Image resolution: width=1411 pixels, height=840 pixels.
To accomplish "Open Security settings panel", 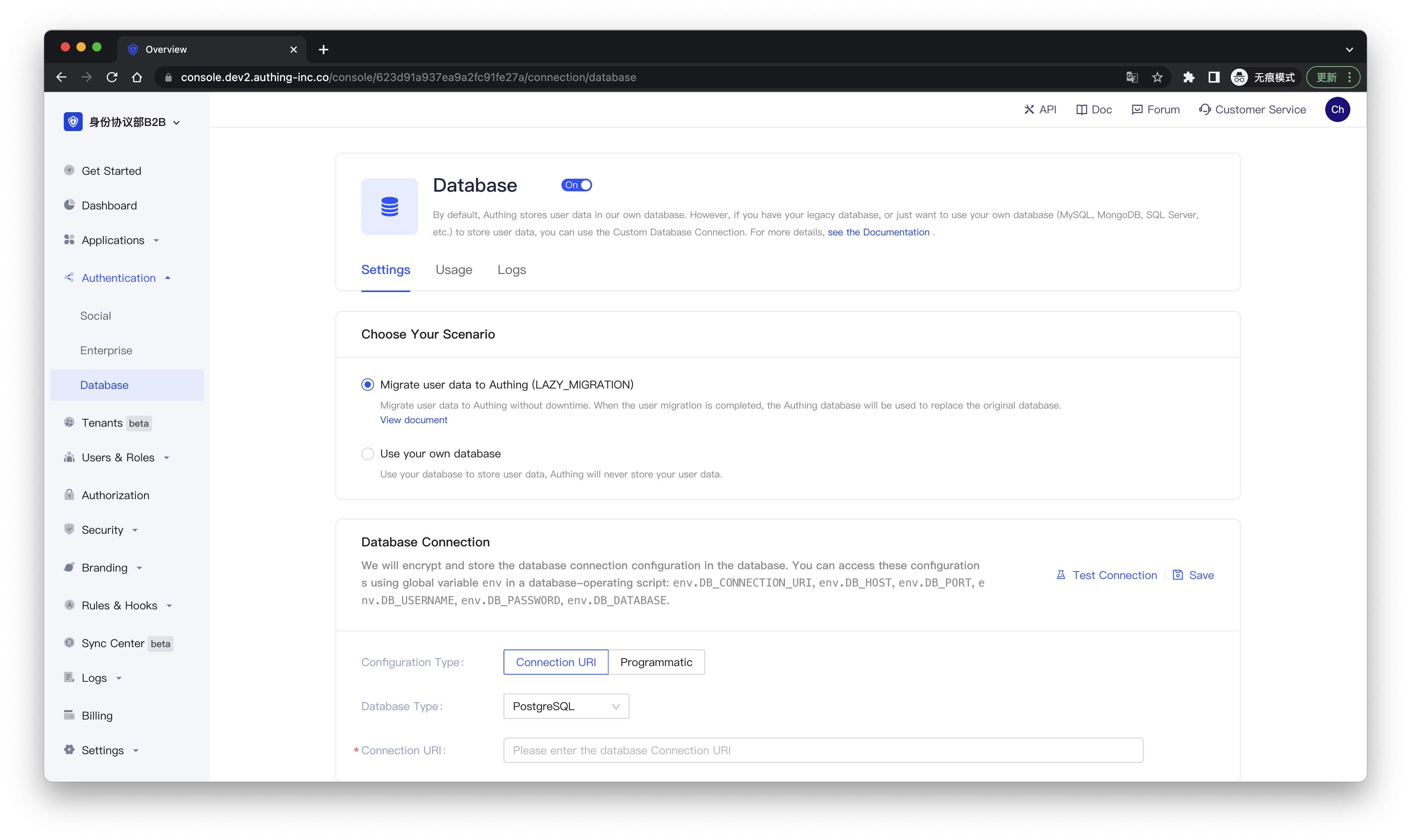I will 102,529.
